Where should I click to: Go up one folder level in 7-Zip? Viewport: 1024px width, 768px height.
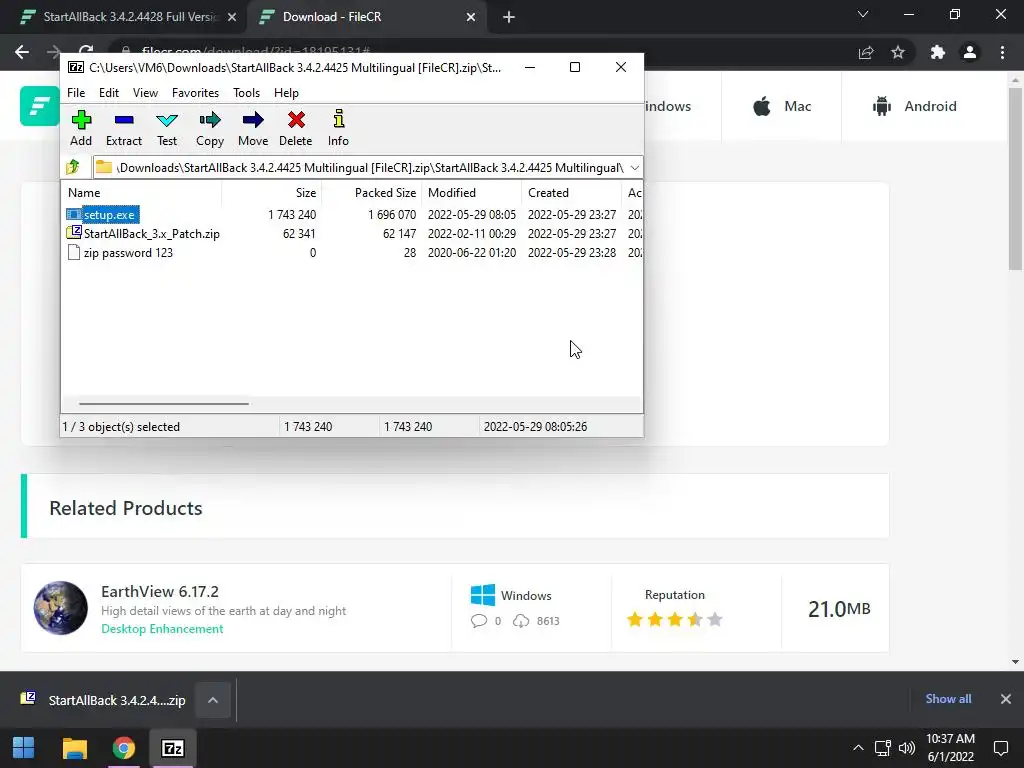click(x=73, y=167)
